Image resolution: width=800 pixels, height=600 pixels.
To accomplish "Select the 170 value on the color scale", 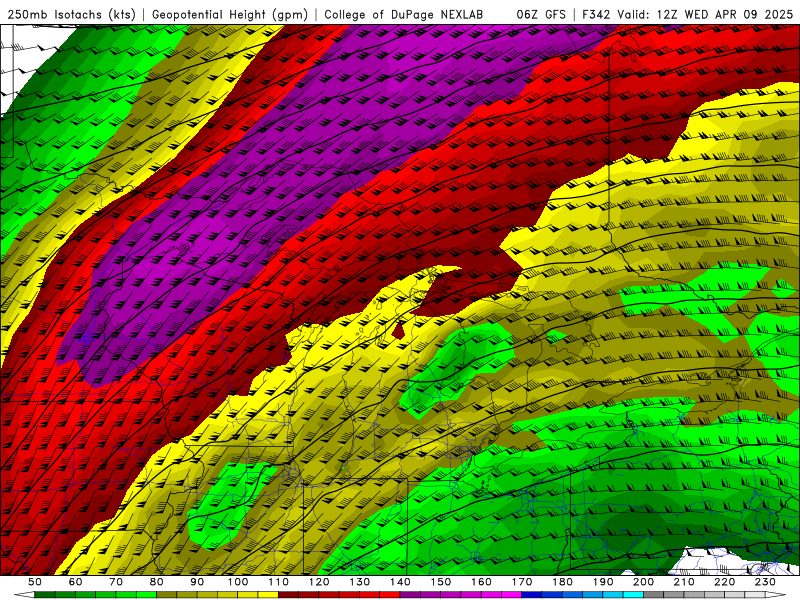I will point(522,582).
